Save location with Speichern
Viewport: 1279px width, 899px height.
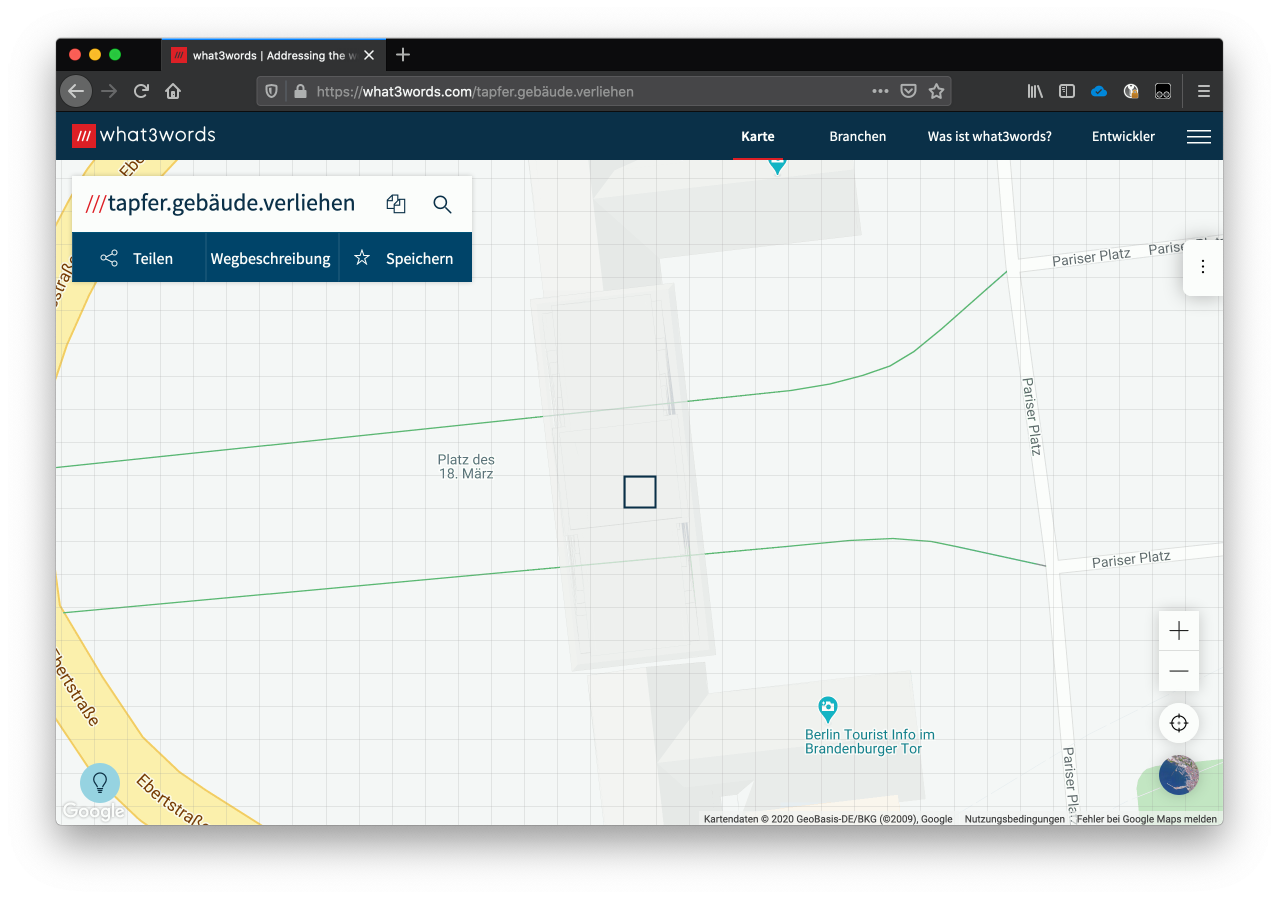coord(405,258)
